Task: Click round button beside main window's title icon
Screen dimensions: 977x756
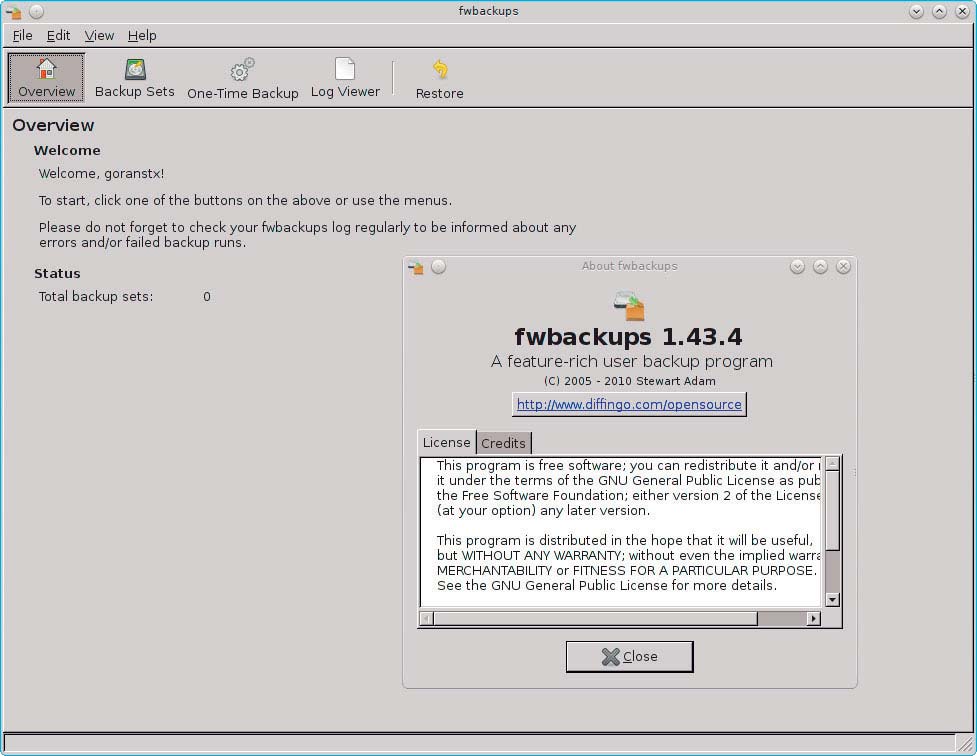Action: pos(36,11)
